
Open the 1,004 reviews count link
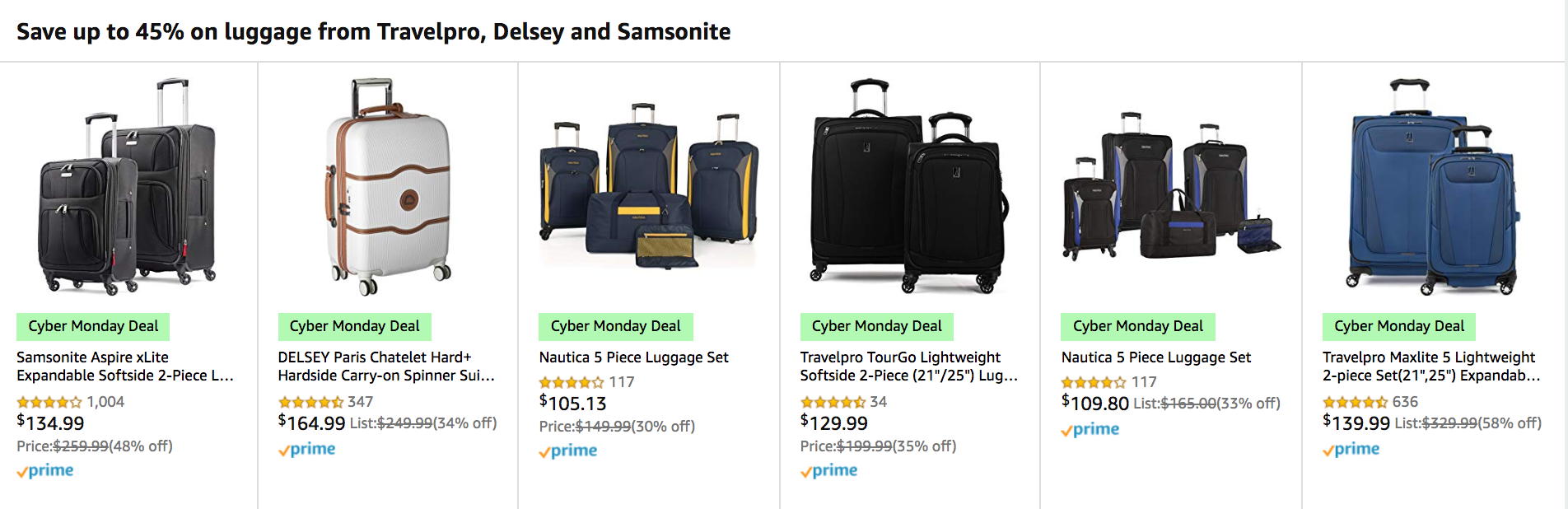pyautogui.click(x=105, y=402)
